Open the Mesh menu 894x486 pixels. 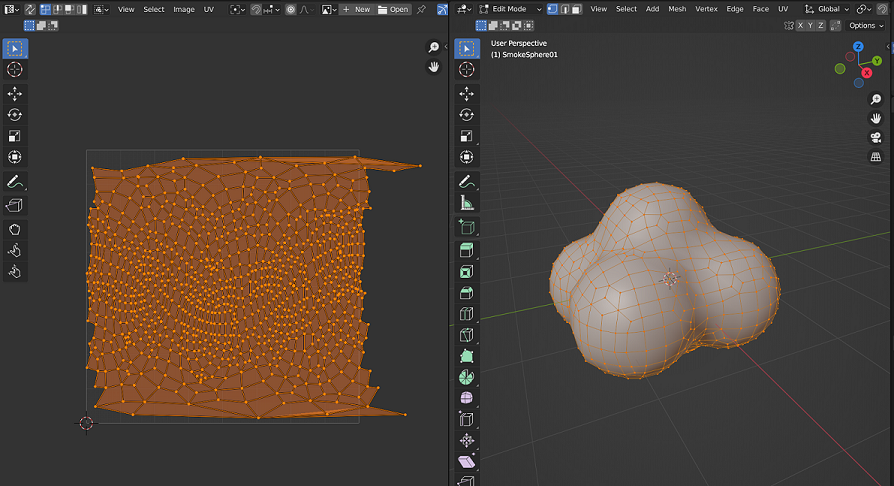coord(677,9)
